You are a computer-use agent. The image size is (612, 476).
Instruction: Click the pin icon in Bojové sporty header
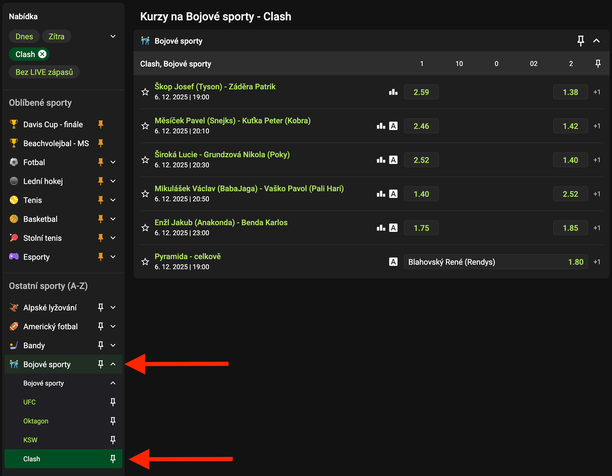click(580, 41)
